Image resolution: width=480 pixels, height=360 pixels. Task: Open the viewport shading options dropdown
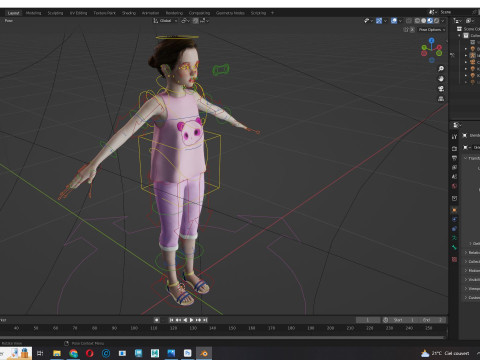point(443,21)
